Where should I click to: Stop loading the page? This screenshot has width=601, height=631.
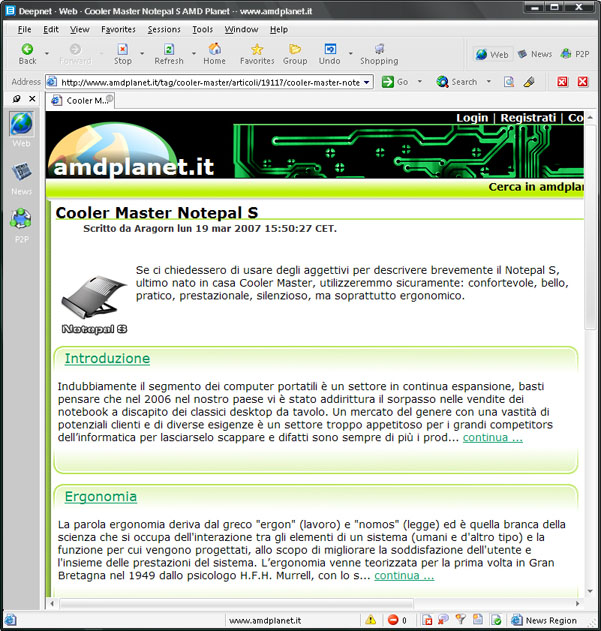click(123, 54)
